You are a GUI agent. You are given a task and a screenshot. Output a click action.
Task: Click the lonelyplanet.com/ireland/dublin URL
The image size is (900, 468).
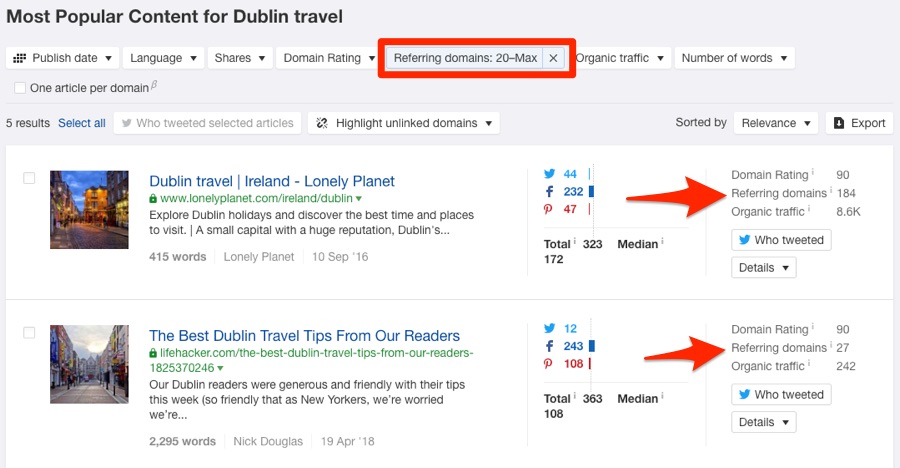256,198
